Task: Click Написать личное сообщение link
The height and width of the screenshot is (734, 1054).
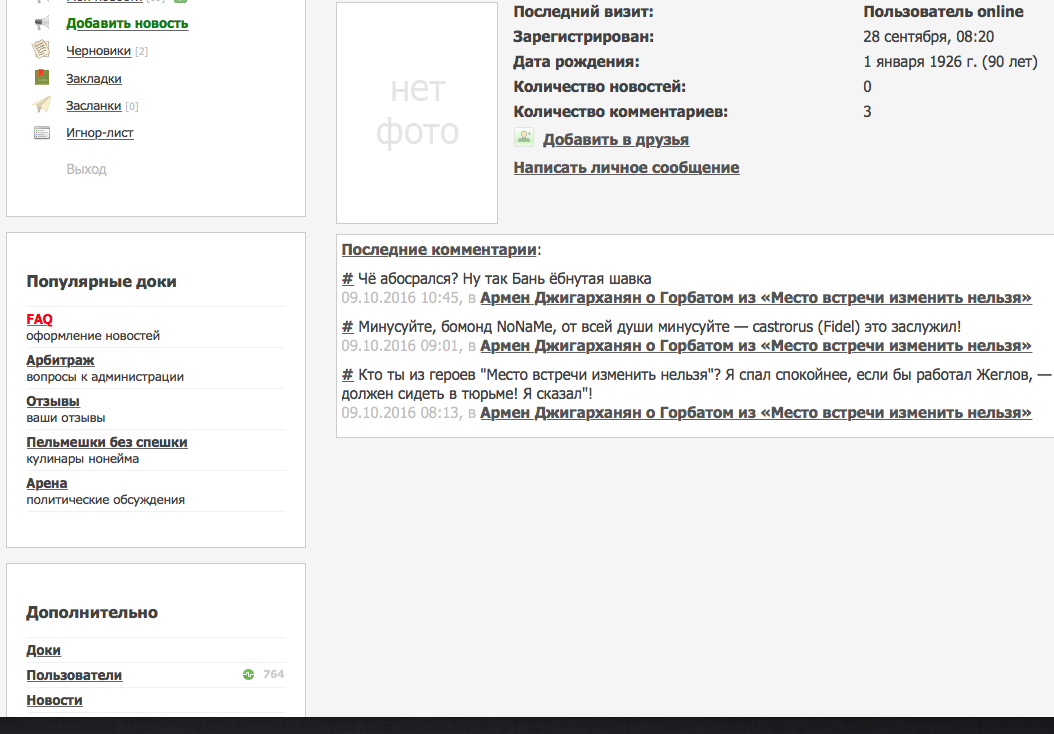Action: [626, 168]
